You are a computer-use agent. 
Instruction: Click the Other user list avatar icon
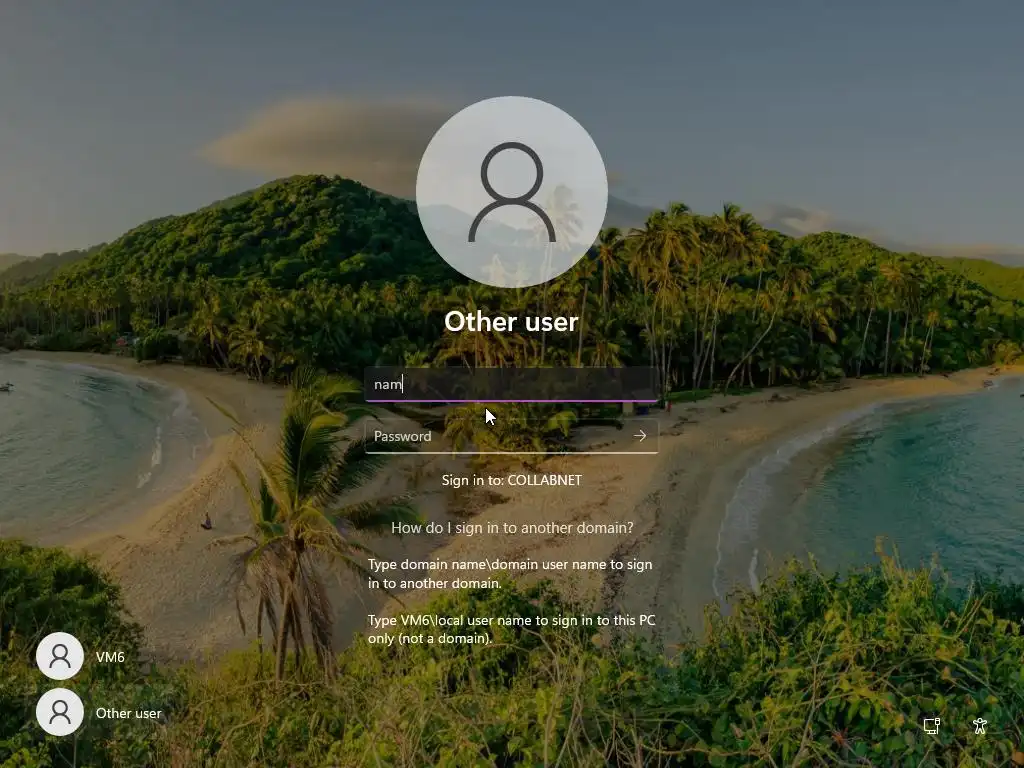tap(60, 712)
